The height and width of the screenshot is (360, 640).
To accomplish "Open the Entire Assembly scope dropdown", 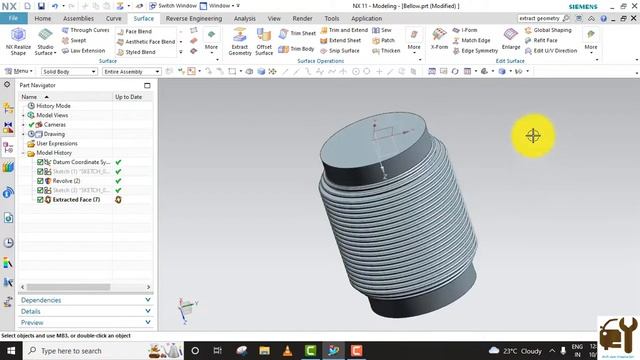I will (x=131, y=71).
